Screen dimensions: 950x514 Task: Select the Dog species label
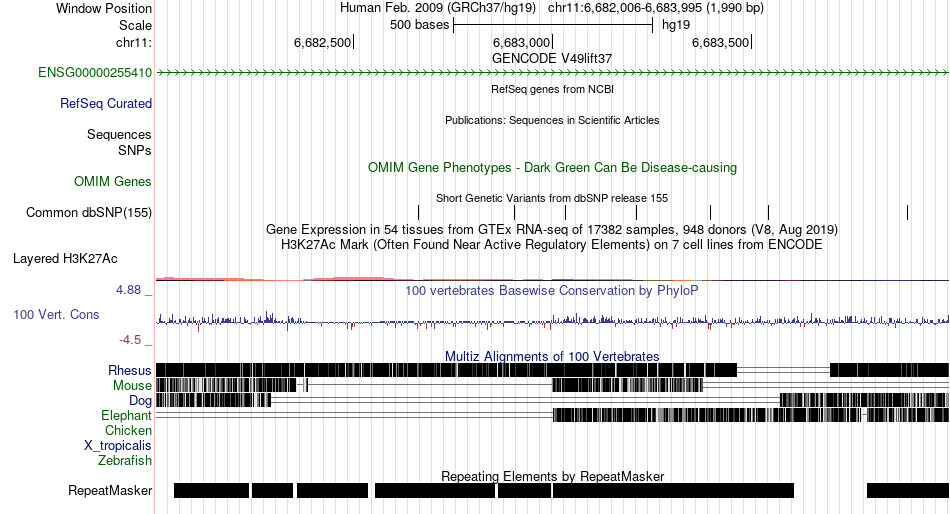point(140,401)
